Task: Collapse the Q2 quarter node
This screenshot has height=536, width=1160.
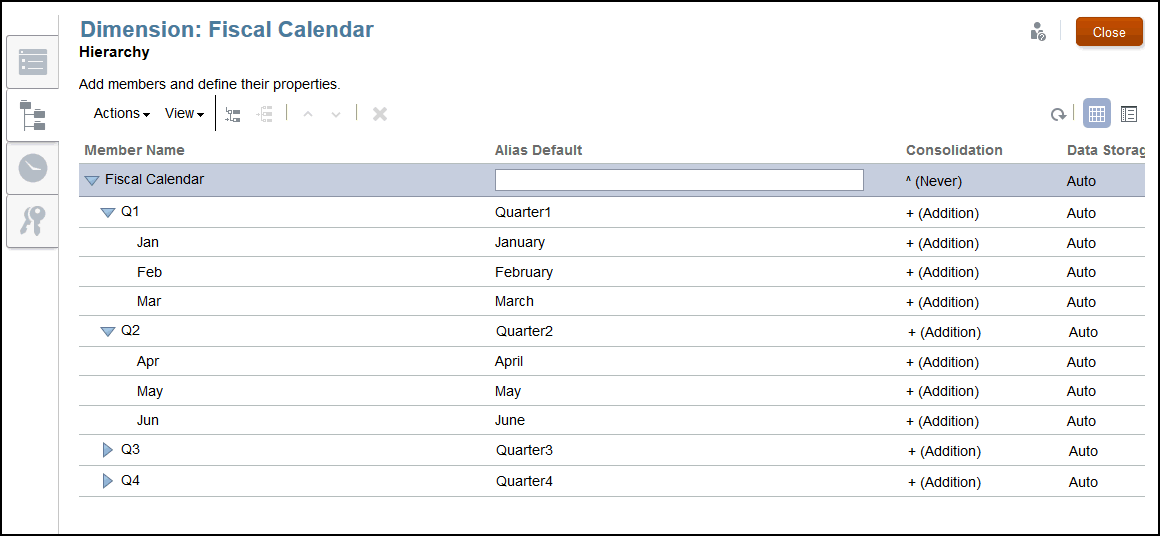Action: point(108,331)
